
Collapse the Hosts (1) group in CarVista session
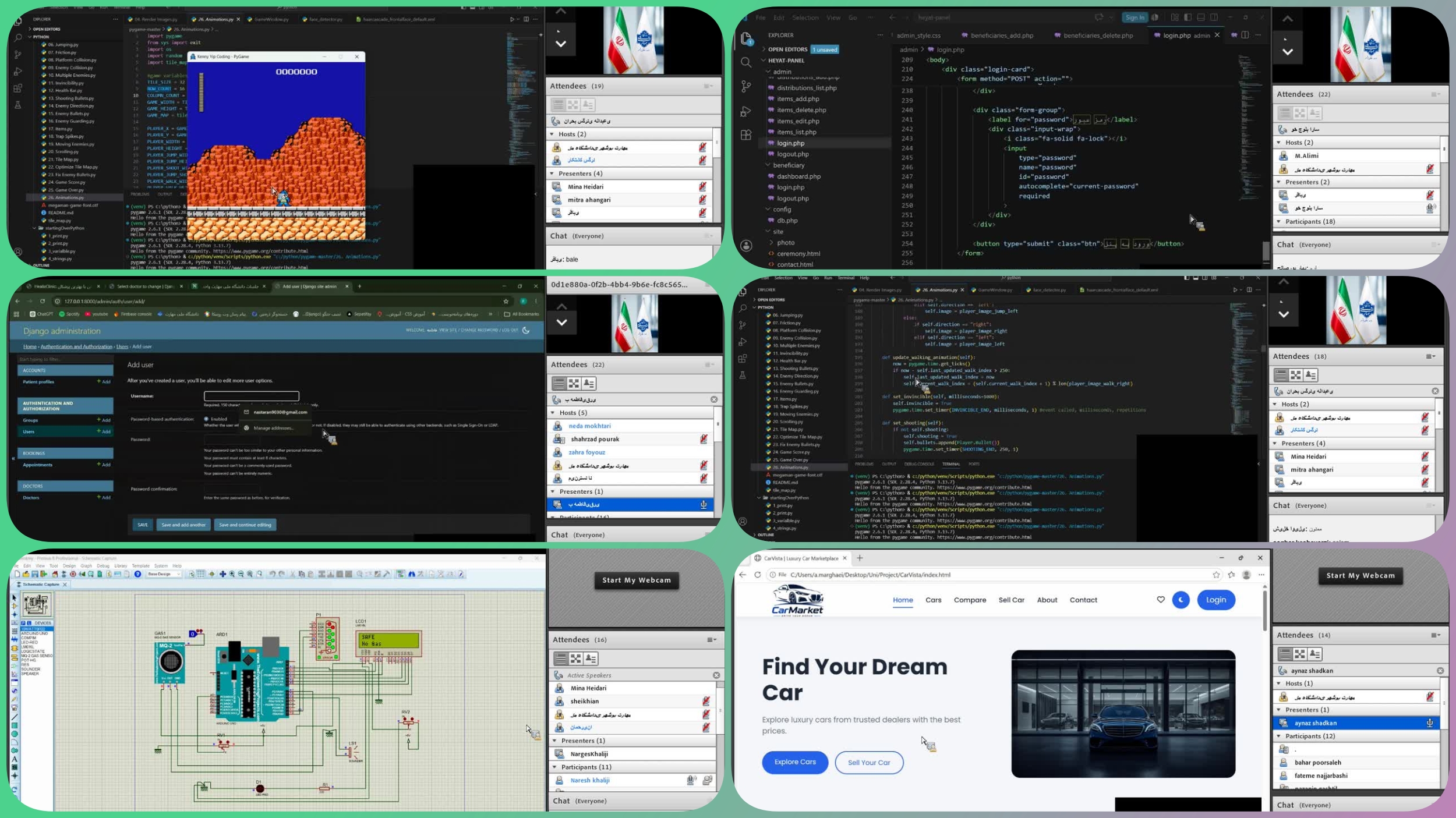tap(1279, 684)
